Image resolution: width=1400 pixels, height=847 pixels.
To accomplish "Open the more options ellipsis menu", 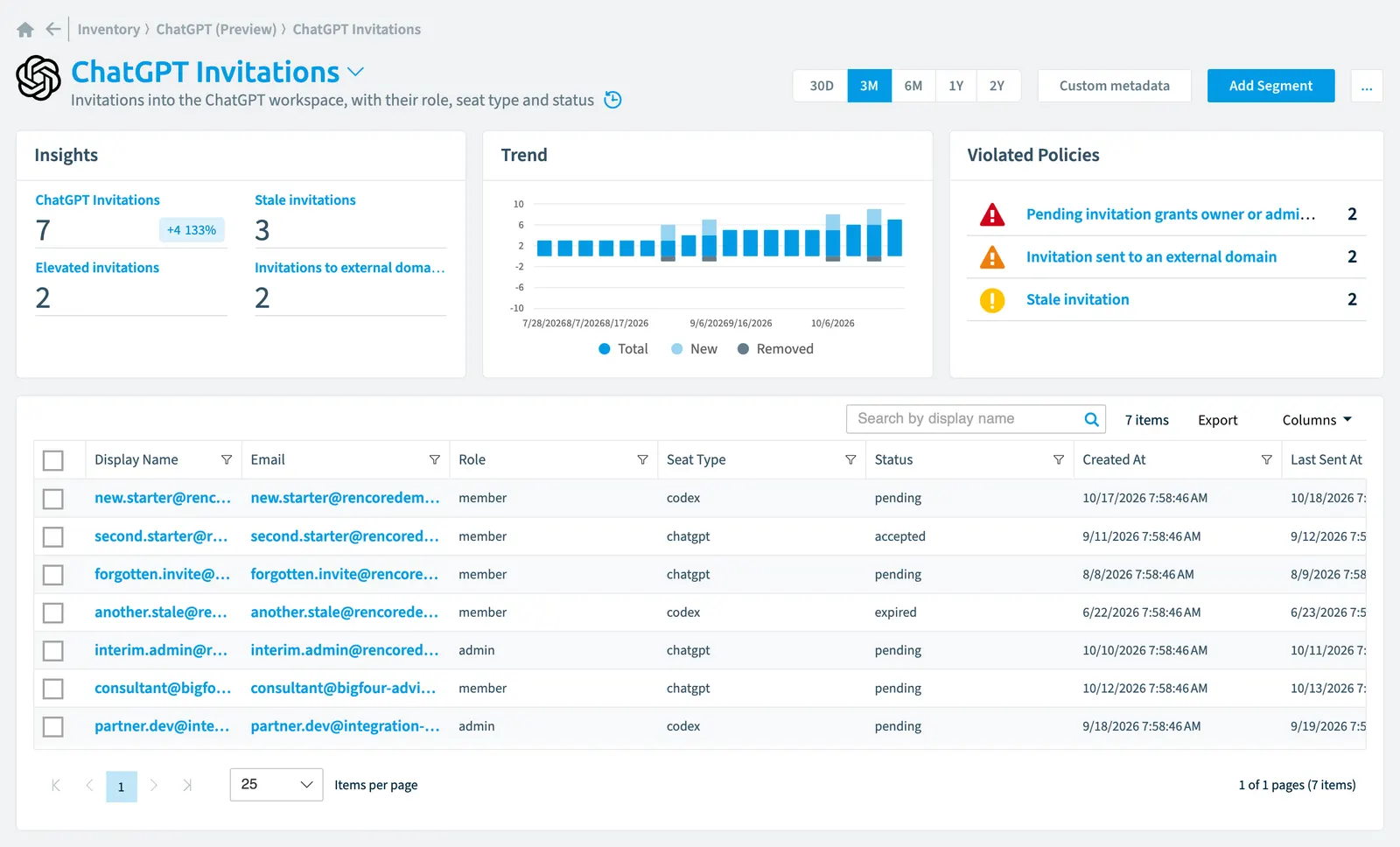I will [x=1367, y=86].
